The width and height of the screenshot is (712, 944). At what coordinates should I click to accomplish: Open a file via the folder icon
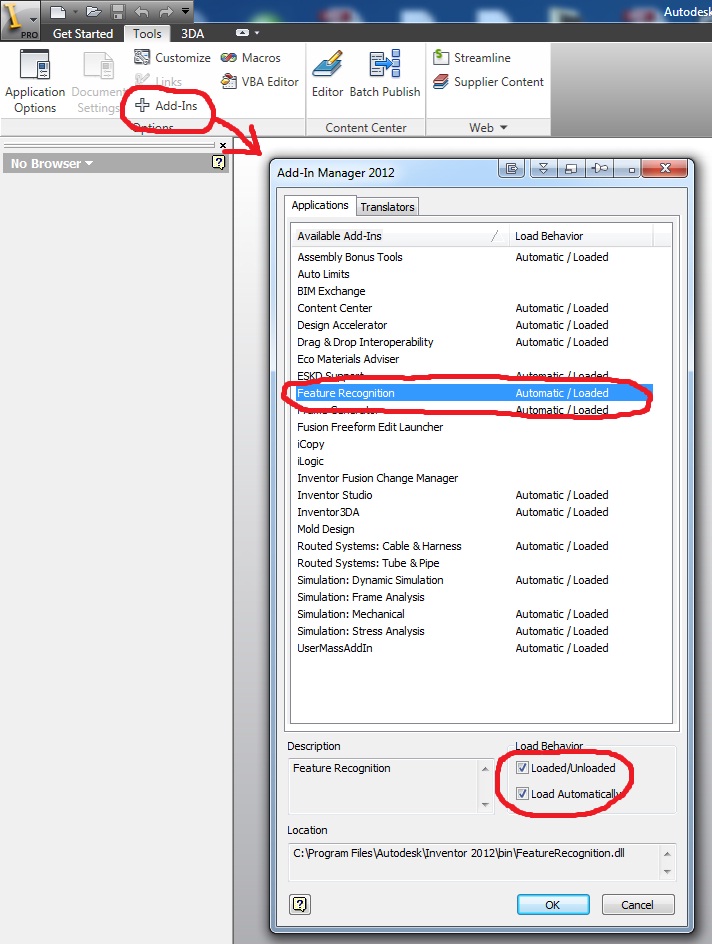tap(93, 11)
